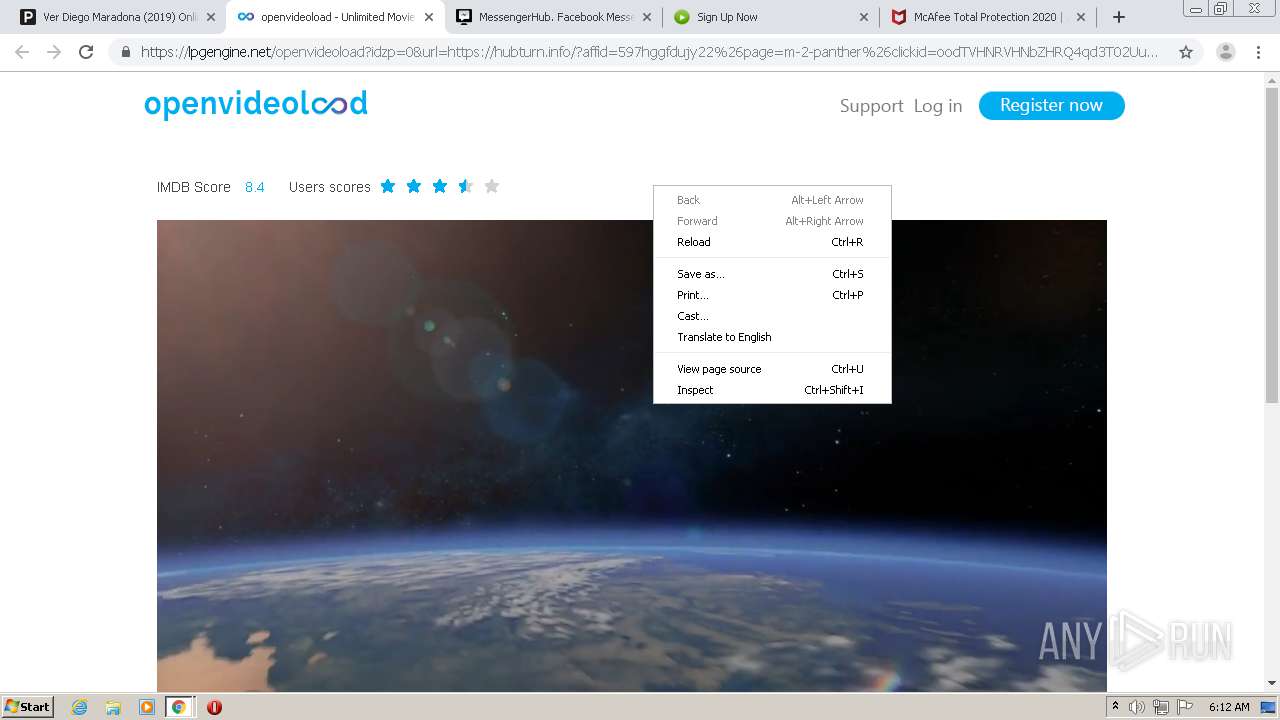Show hidden tray icons arrow
The height and width of the screenshot is (720, 1280).
tap(1115, 707)
